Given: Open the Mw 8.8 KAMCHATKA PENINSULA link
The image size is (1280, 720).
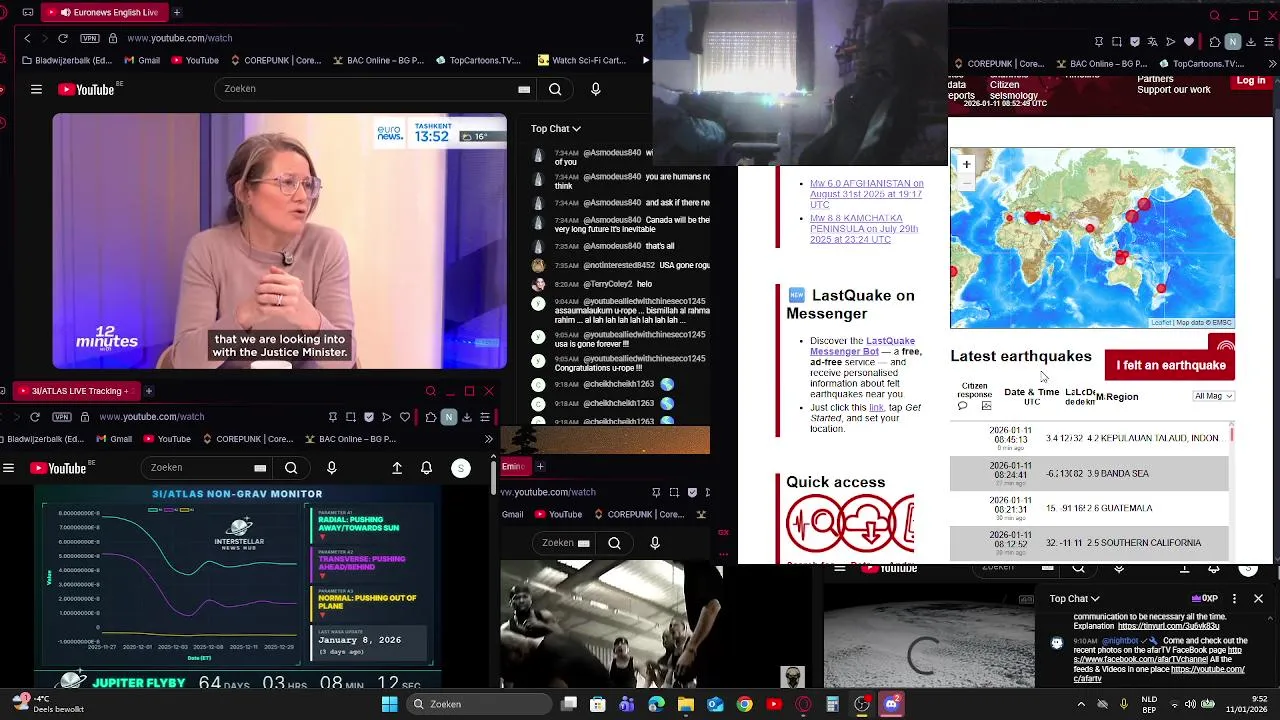Looking at the screenshot, I should point(863,229).
